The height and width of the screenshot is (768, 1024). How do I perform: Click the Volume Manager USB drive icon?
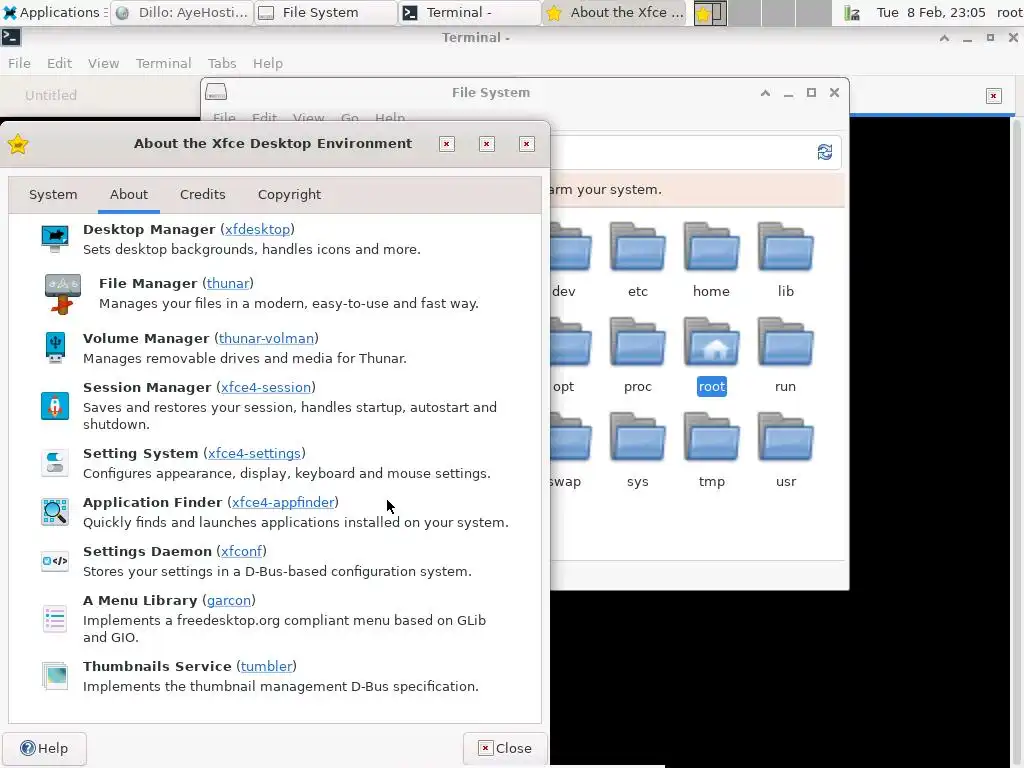pos(55,347)
